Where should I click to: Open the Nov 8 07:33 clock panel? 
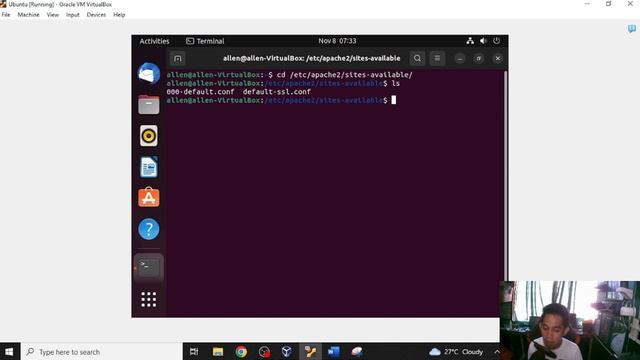337,41
